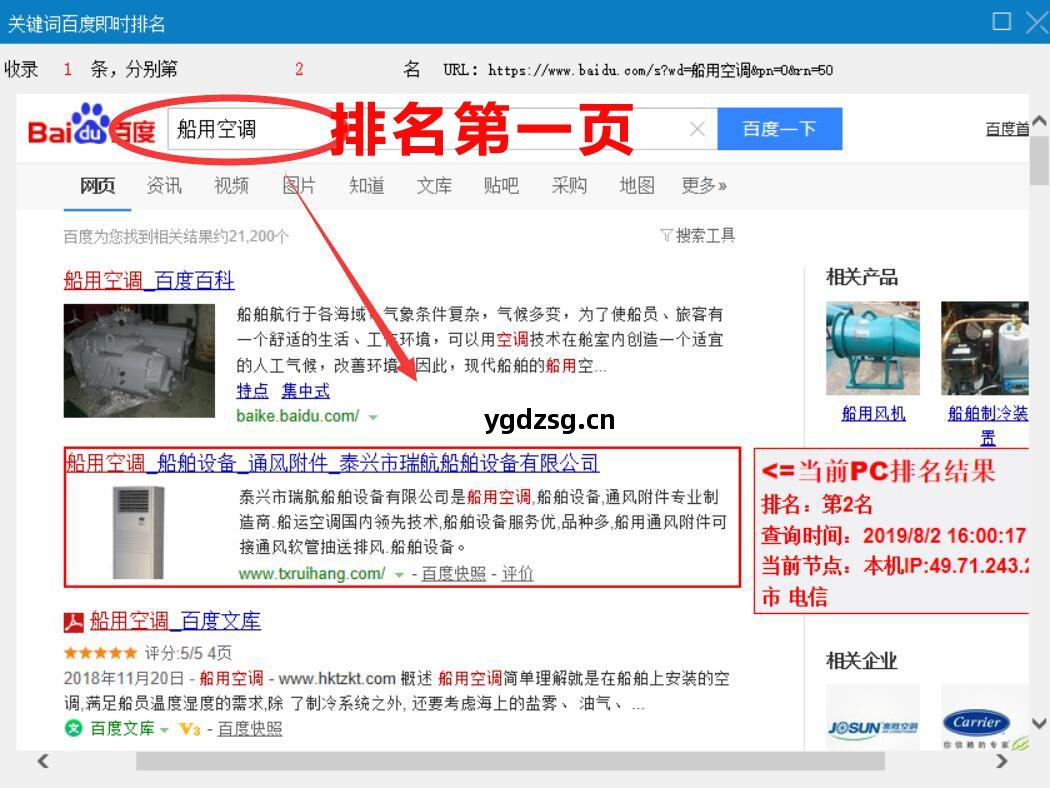Click the Carrier company logo
This screenshot has height=788, width=1050.
tap(977, 724)
